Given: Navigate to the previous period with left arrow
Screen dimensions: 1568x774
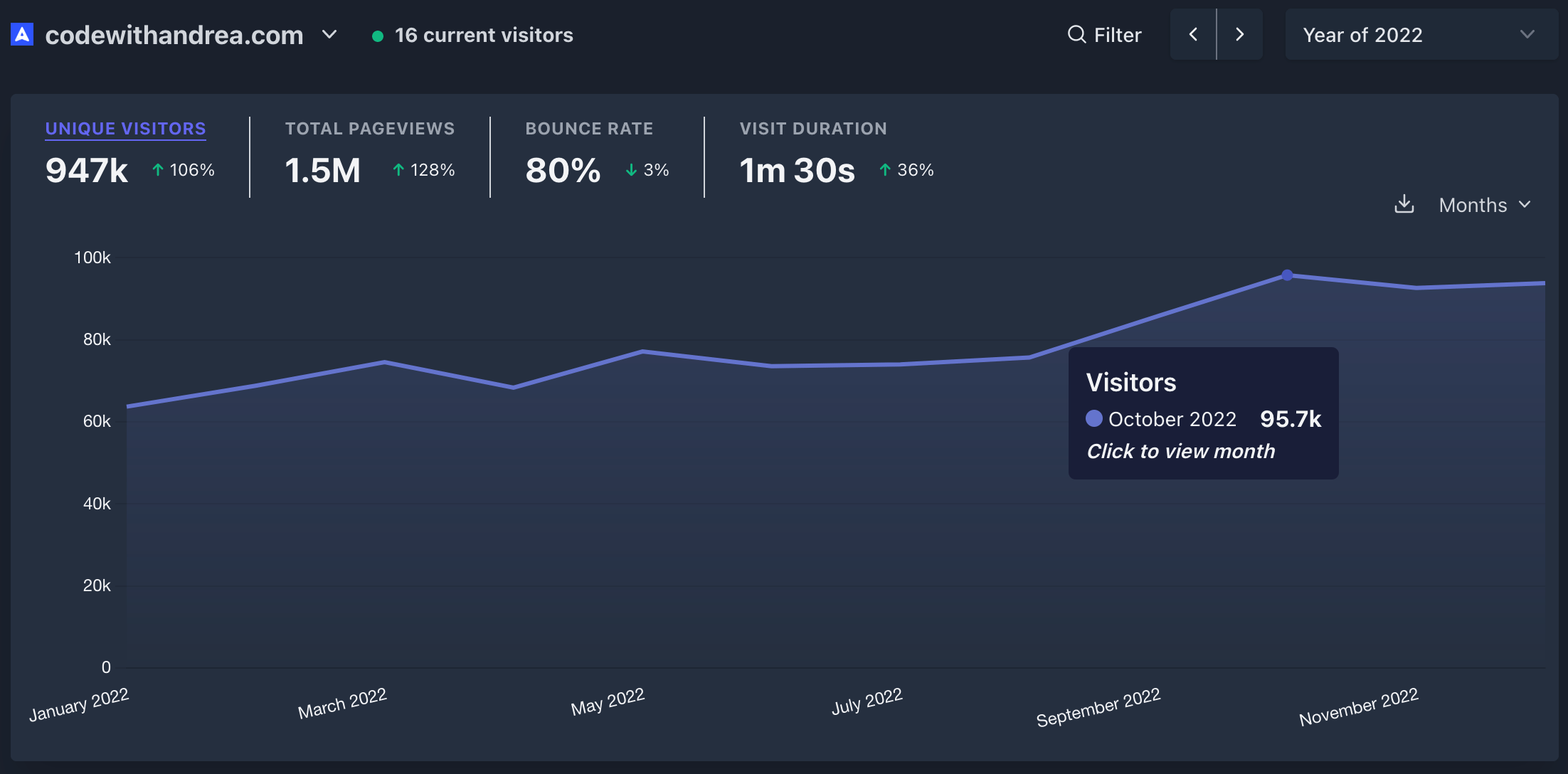Looking at the screenshot, I should point(1194,34).
